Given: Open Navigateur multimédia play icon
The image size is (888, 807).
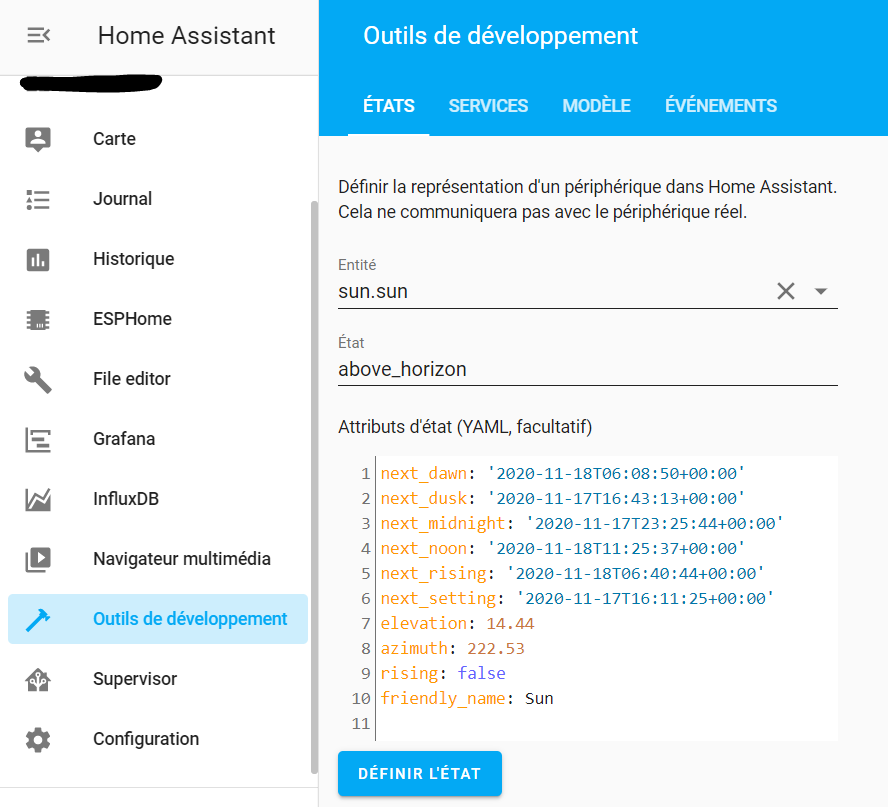Looking at the screenshot, I should point(38,559).
